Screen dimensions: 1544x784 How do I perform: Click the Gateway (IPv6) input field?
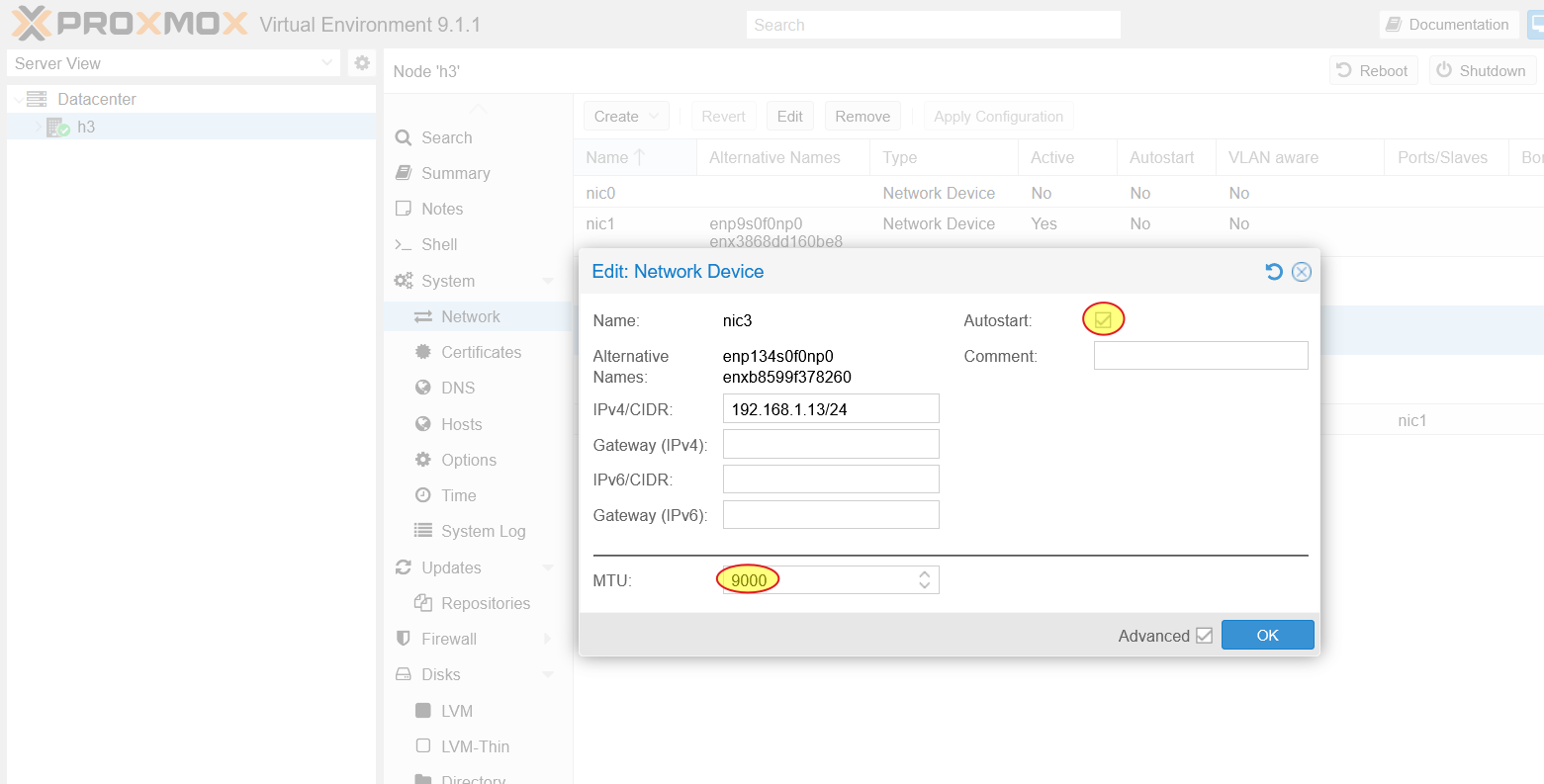(831, 515)
